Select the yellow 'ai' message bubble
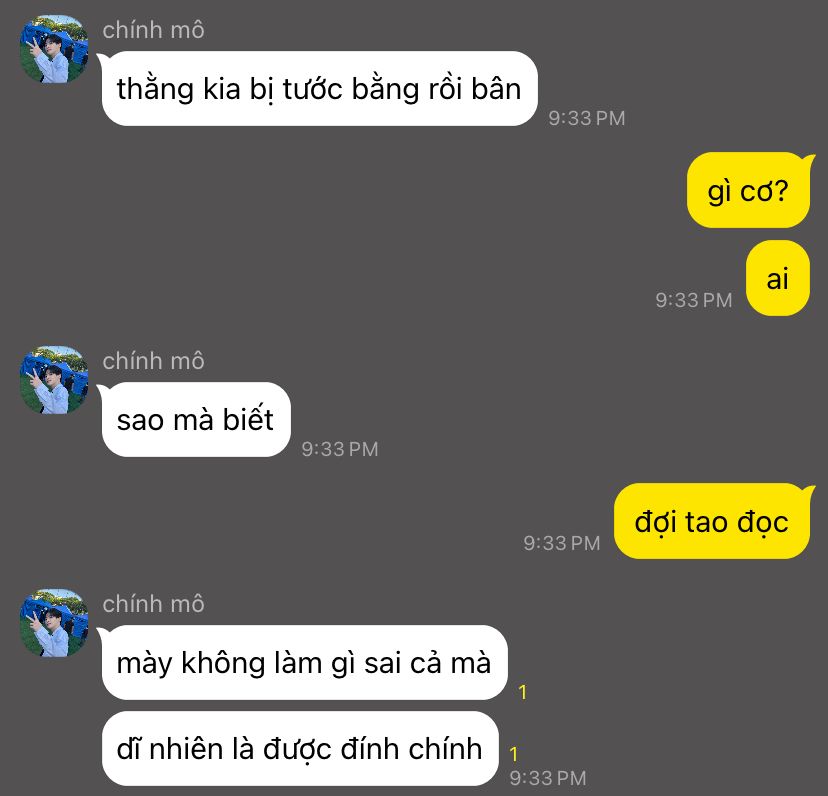Screen dimensions: 828x796 coord(778,278)
